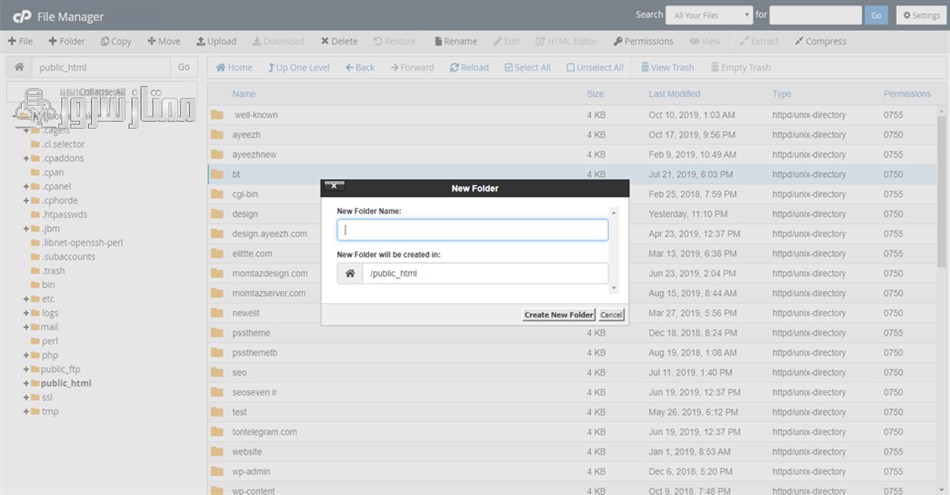Click View Trash
This screenshot has width=950, height=495.
(668, 67)
